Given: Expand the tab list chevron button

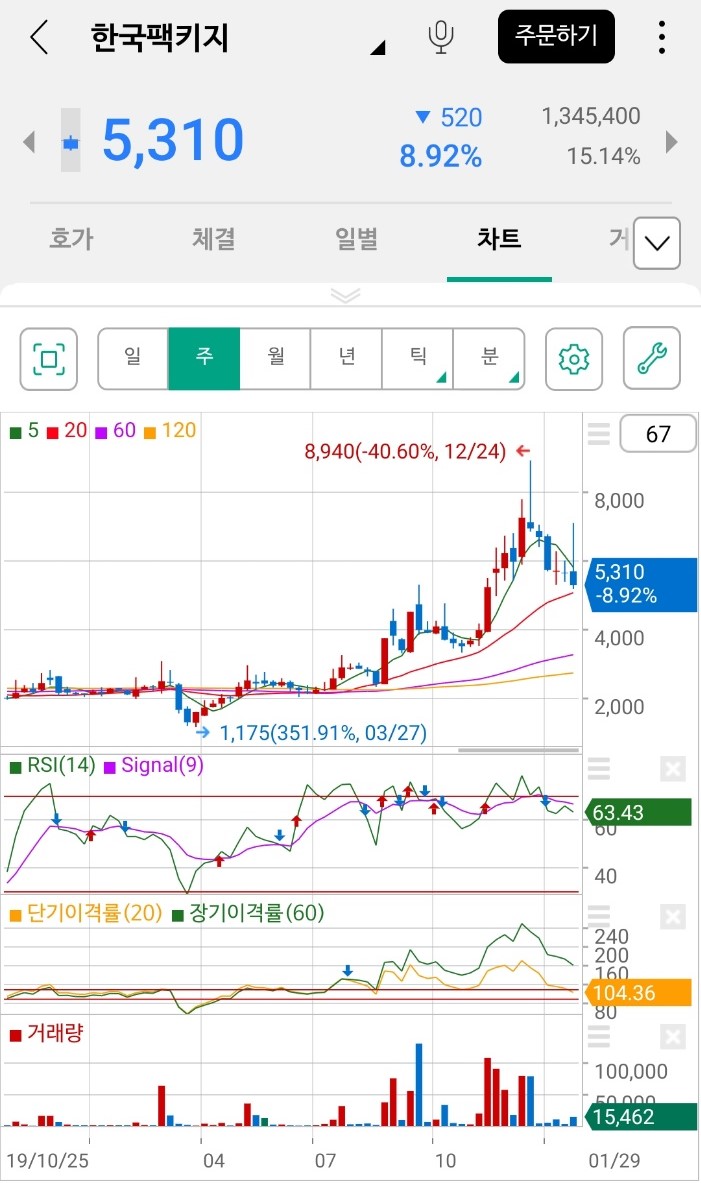Looking at the screenshot, I should 656,243.
